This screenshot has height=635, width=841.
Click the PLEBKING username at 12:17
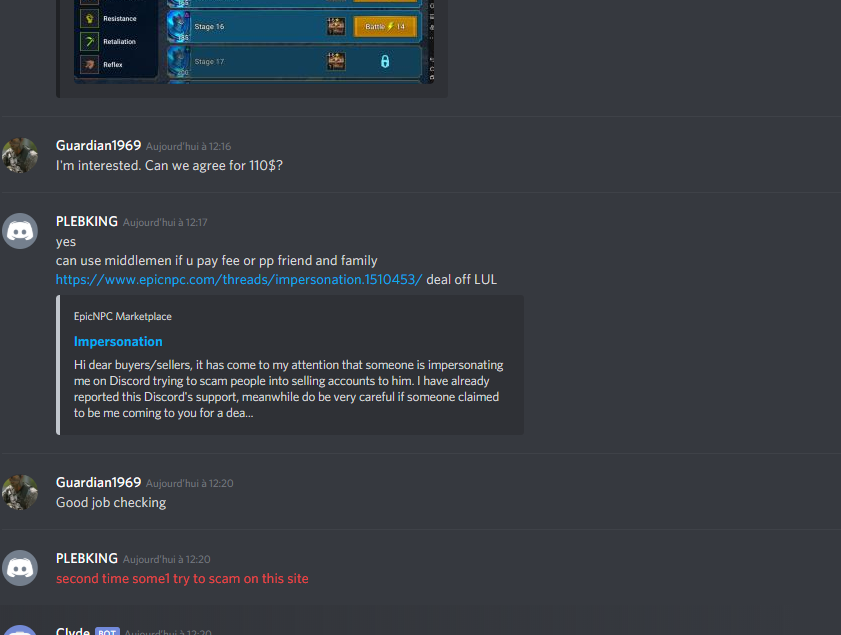tap(87, 221)
